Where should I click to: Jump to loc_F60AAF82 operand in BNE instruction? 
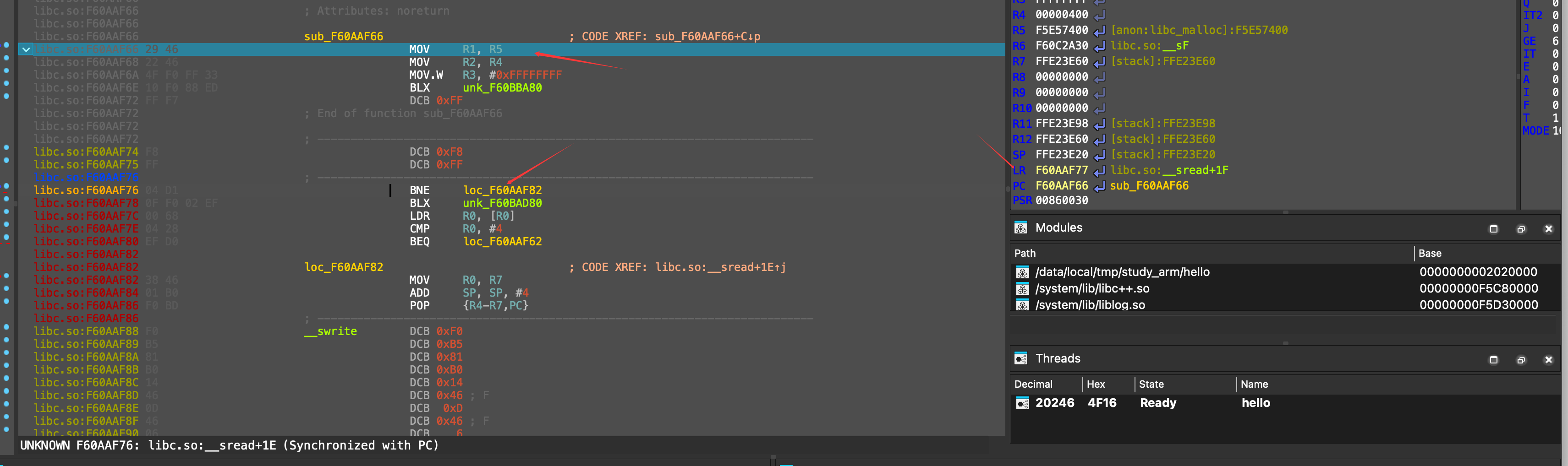click(502, 190)
